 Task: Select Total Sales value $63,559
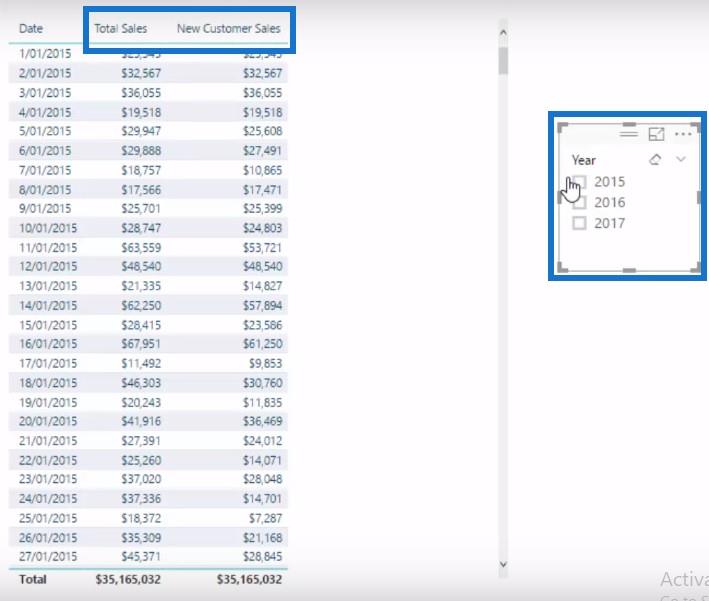[x=141, y=248]
